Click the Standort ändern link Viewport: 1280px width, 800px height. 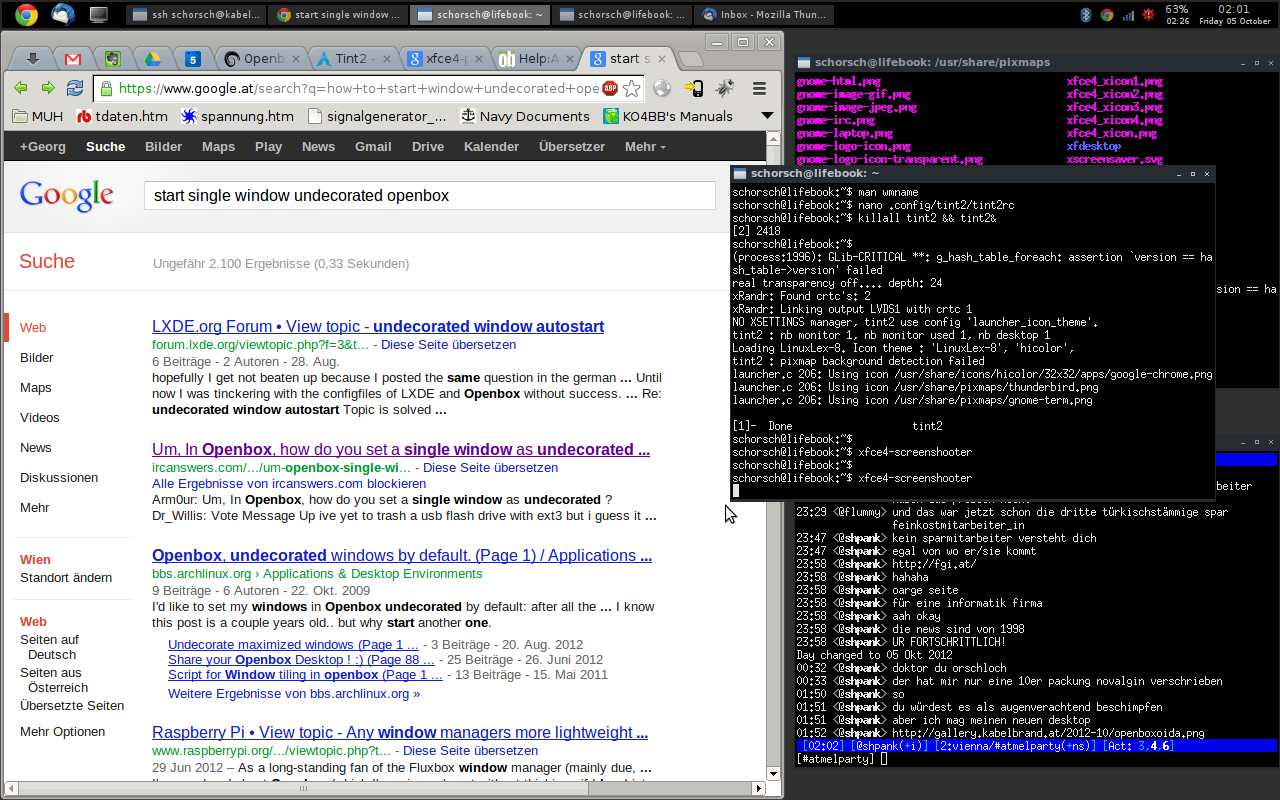[x=66, y=577]
